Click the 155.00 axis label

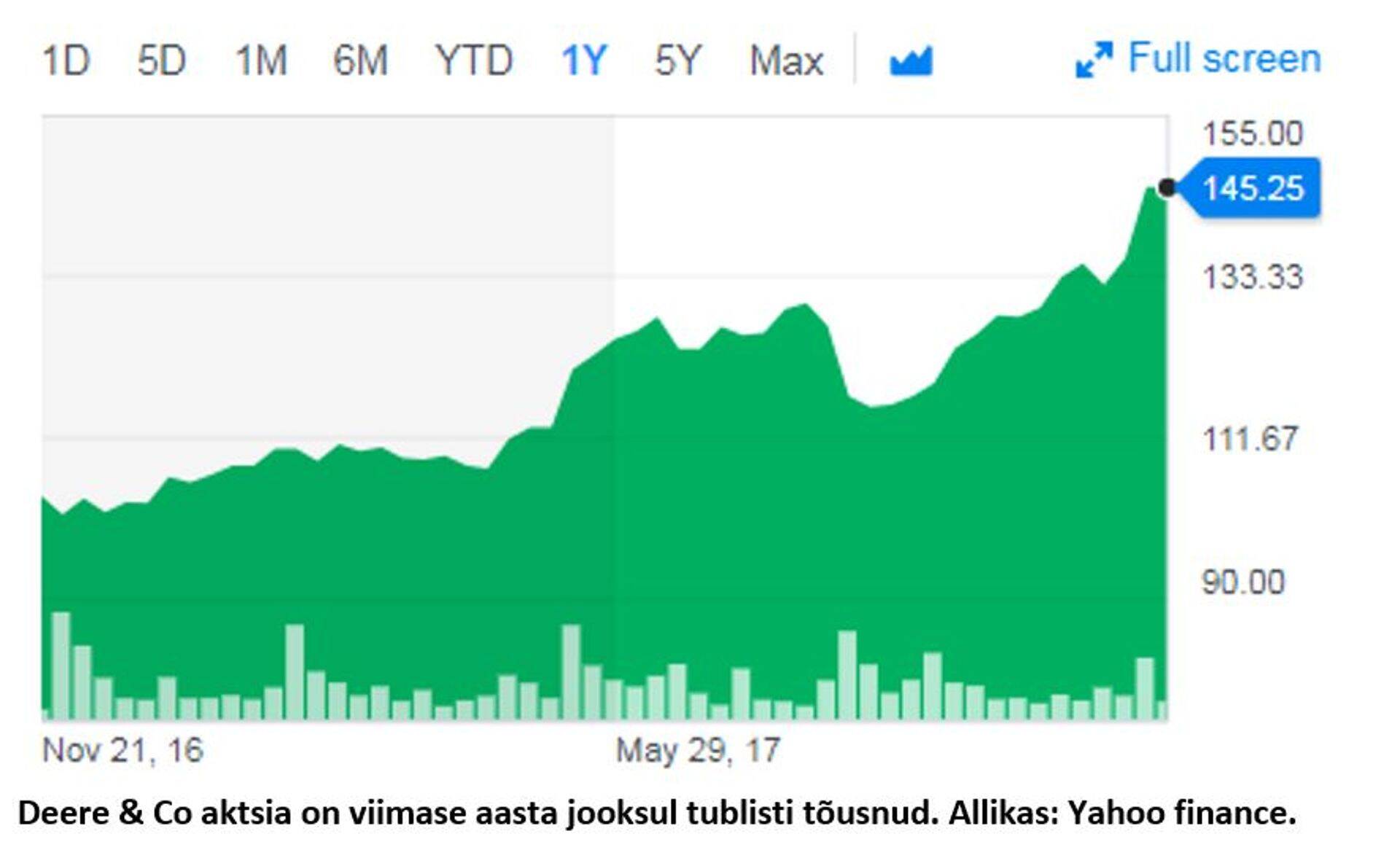[1252, 134]
